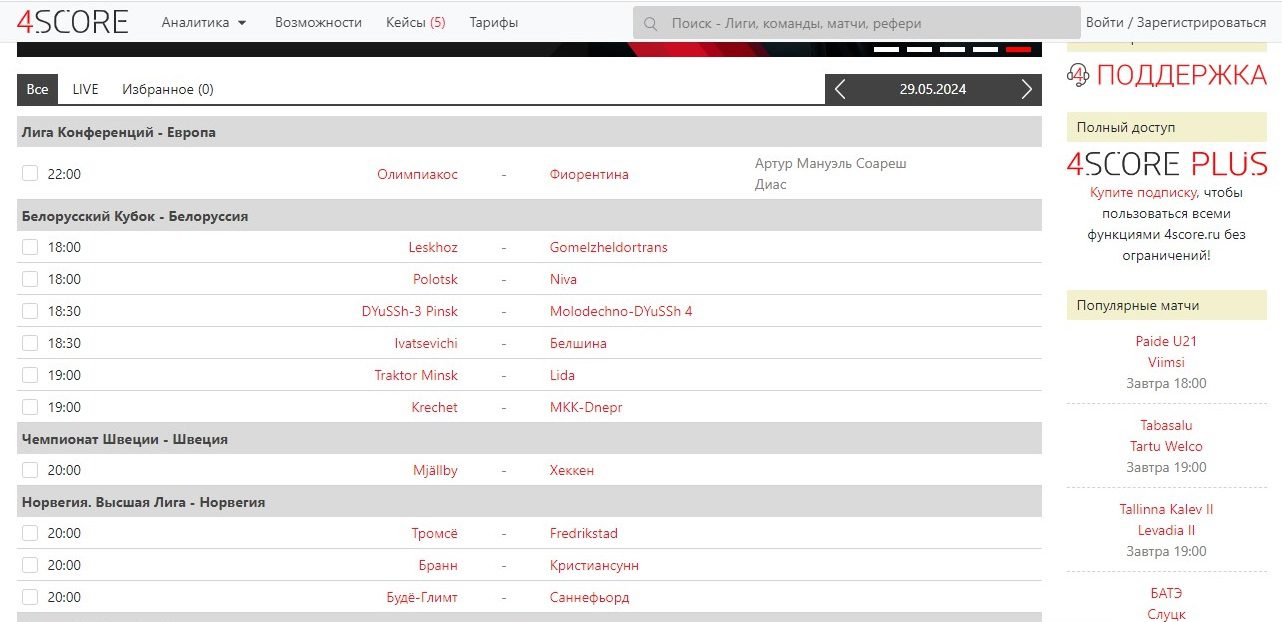Viewport: 1282px width, 622px height.
Task: Click the 4SCORE logo in header
Action: pyautogui.click(x=72, y=22)
